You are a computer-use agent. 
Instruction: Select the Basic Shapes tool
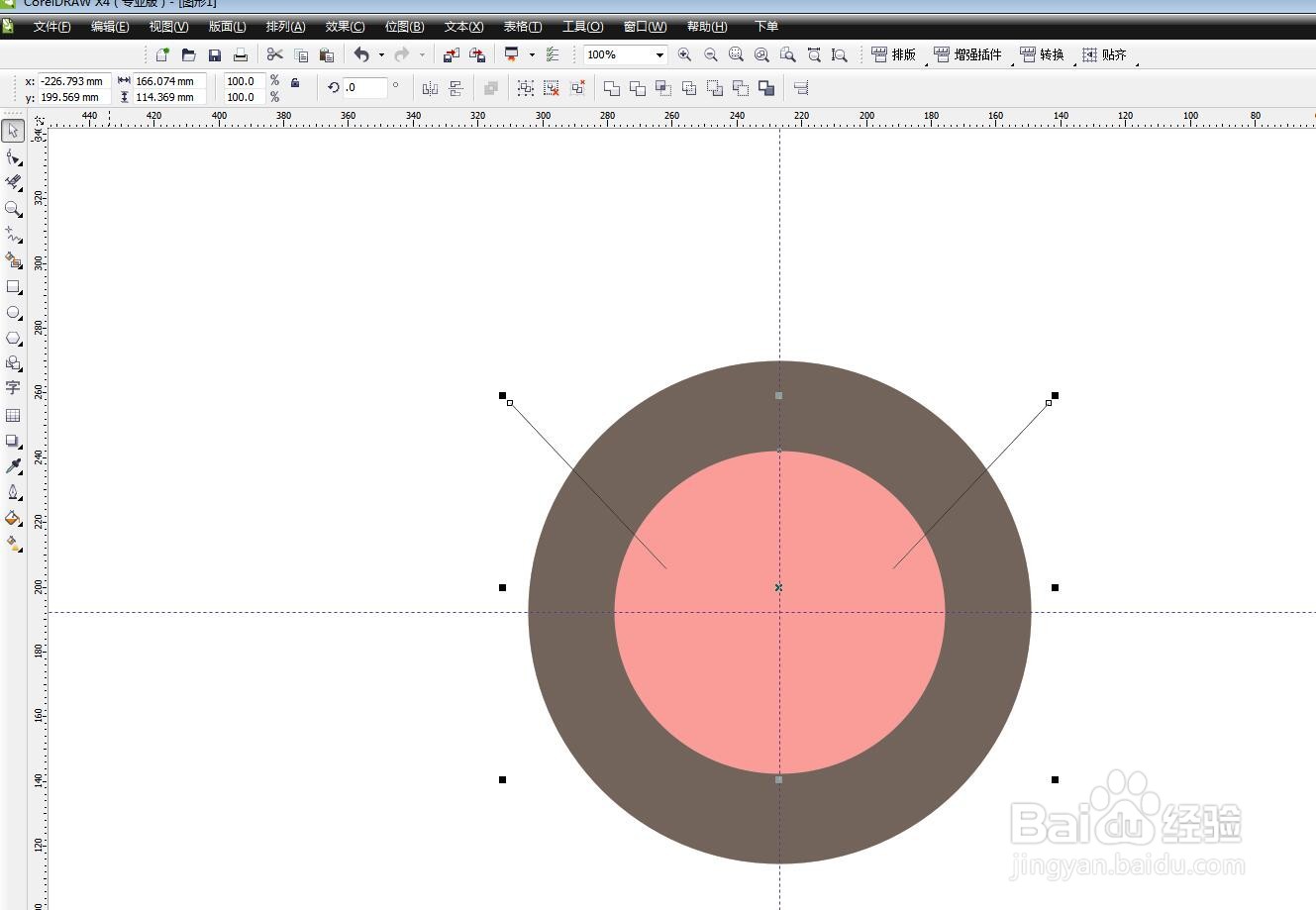coord(13,363)
